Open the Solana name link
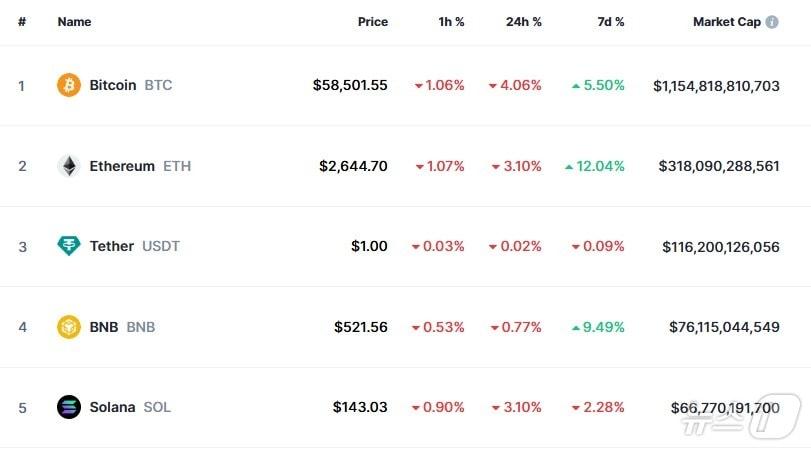The image size is (811, 451). click(x=112, y=407)
